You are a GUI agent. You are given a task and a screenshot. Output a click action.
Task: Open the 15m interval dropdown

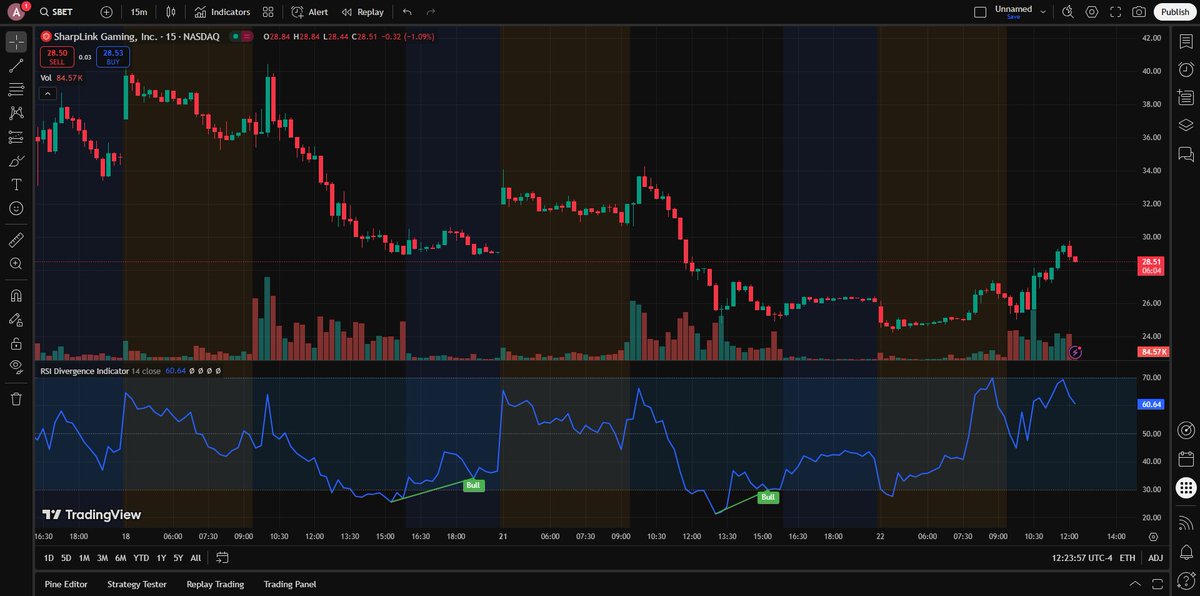[139, 12]
